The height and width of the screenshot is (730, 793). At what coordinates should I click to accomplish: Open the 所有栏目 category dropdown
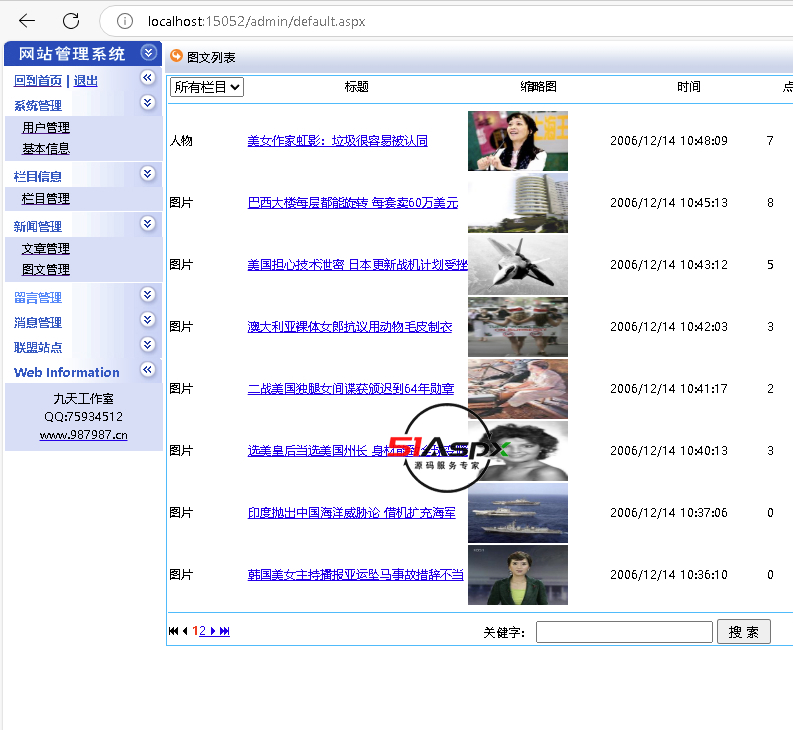point(207,87)
